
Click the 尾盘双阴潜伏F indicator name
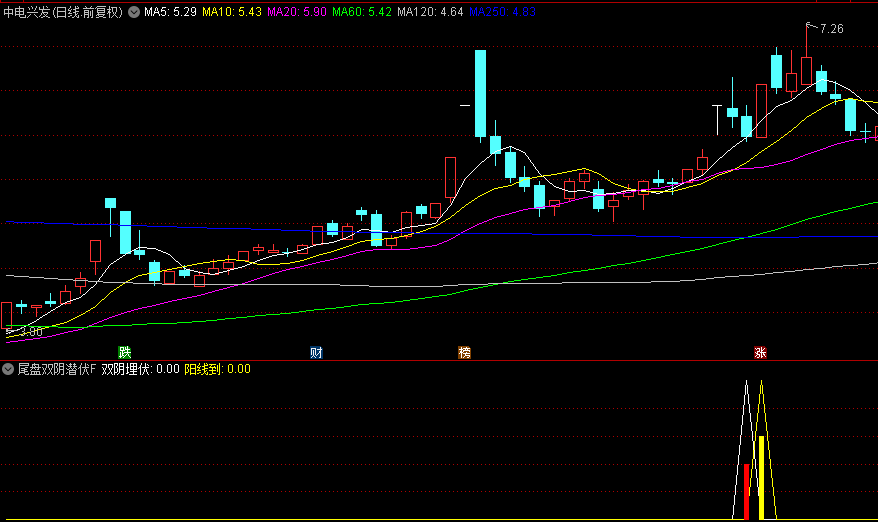click(57, 369)
